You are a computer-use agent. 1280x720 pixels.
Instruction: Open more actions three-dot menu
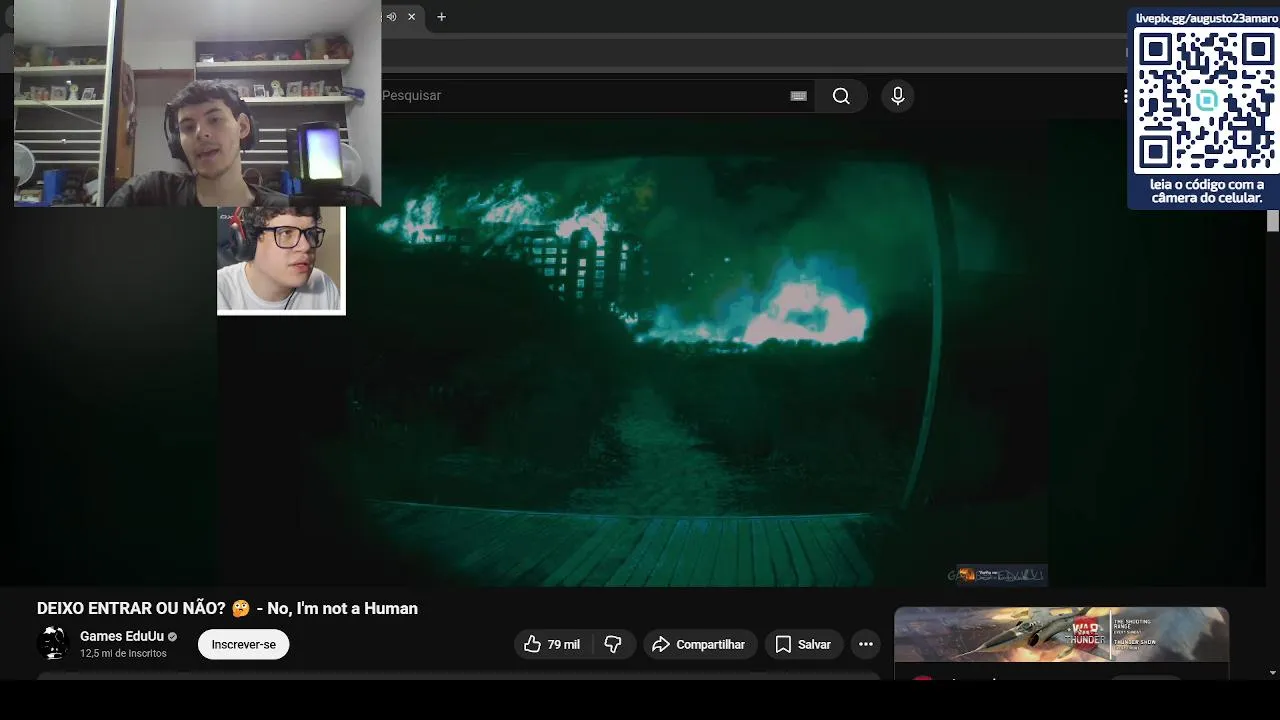pyautogui.click(x=866, y=645)
